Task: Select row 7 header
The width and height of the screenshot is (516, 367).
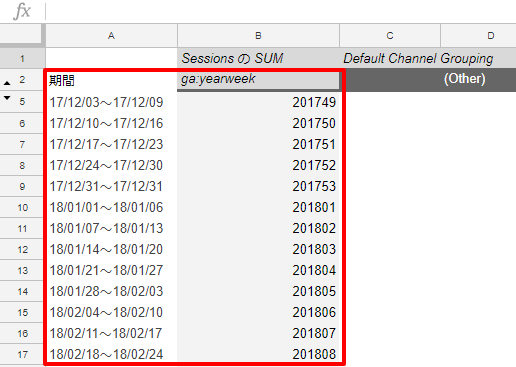Action: coord(22,144)
